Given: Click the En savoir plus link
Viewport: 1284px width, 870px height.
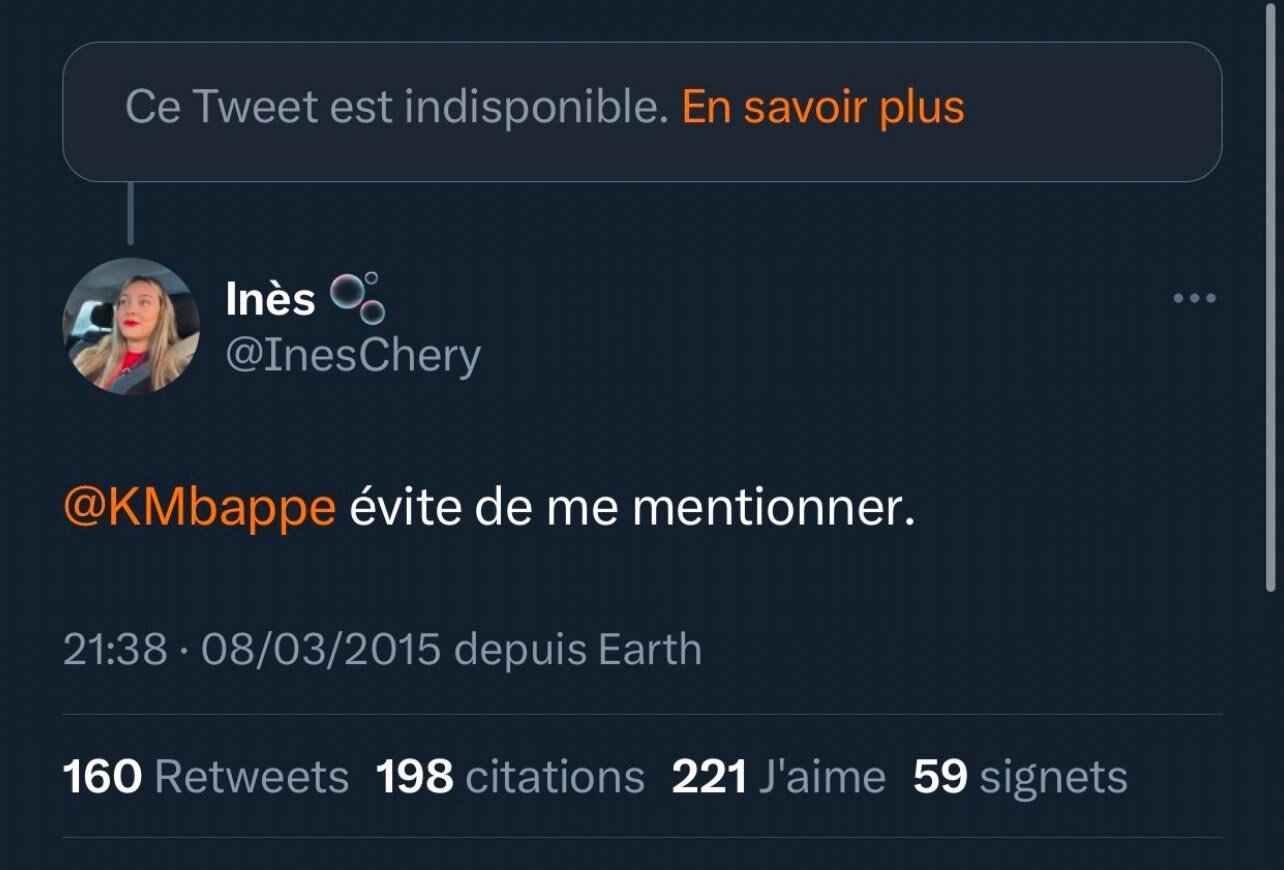Looking at the screenshot, I should coord(822,108).
